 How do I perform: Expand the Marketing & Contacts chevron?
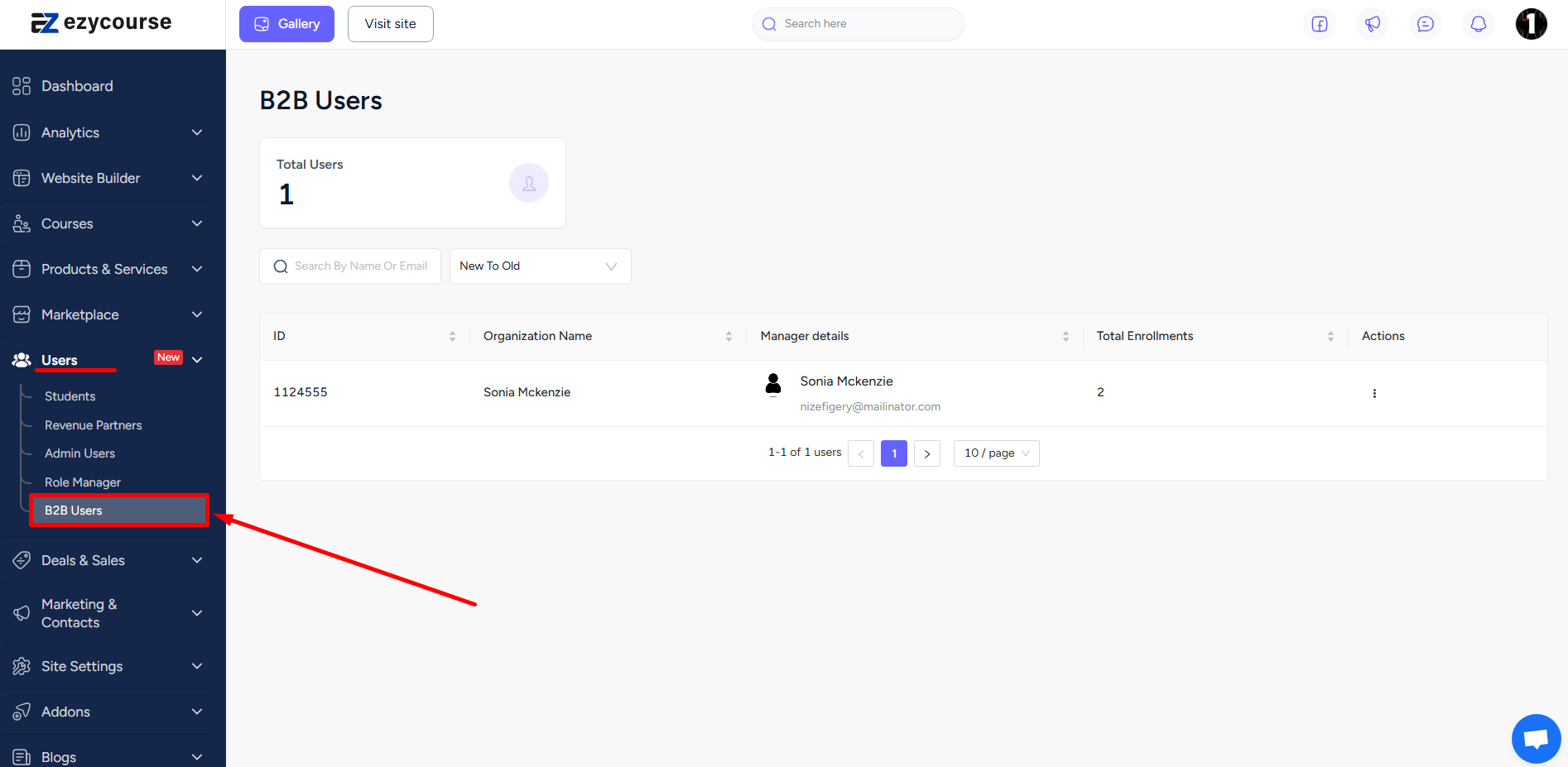click(x=197, y=613)
